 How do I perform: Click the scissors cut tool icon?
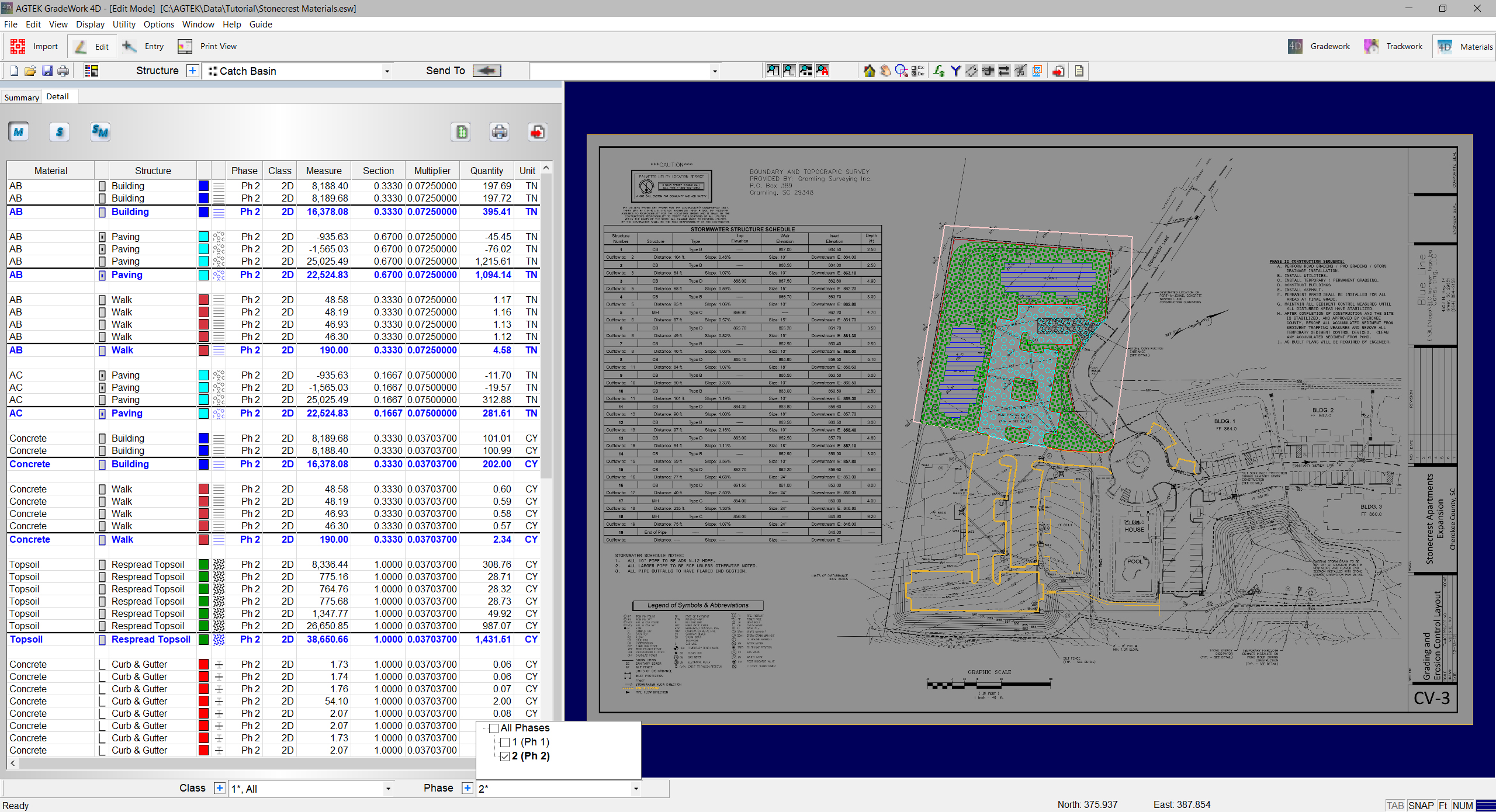(1020, 71)
